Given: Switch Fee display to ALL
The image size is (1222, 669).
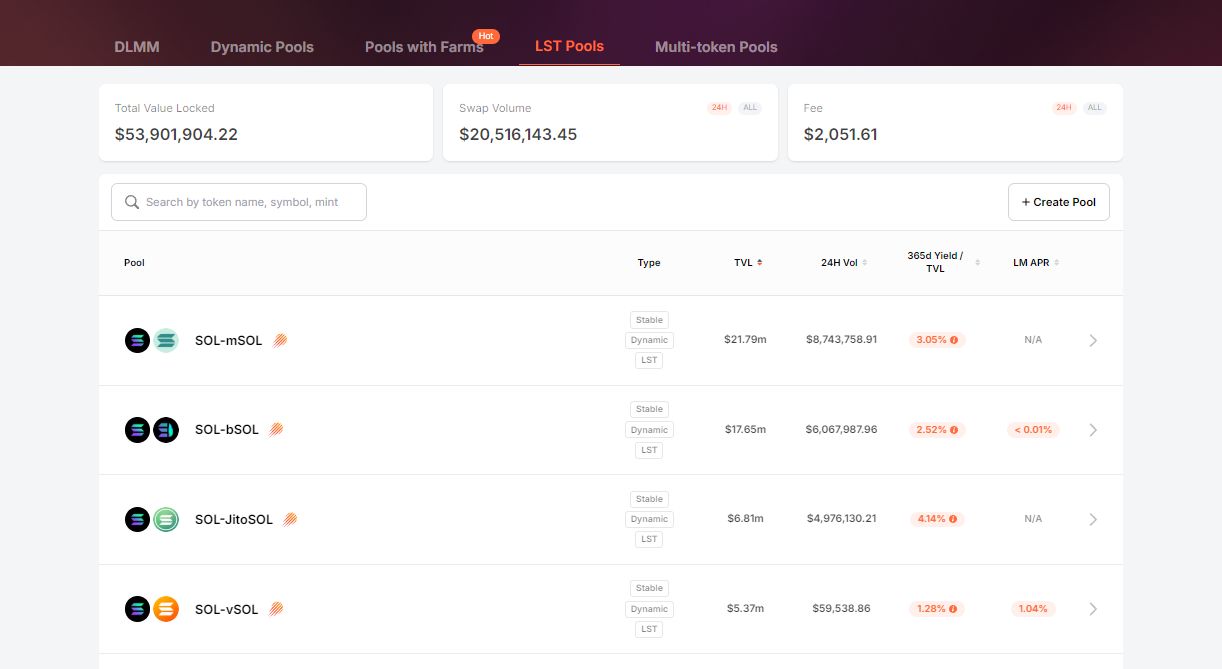Looking at the screenshot, I should [1095, 108].
